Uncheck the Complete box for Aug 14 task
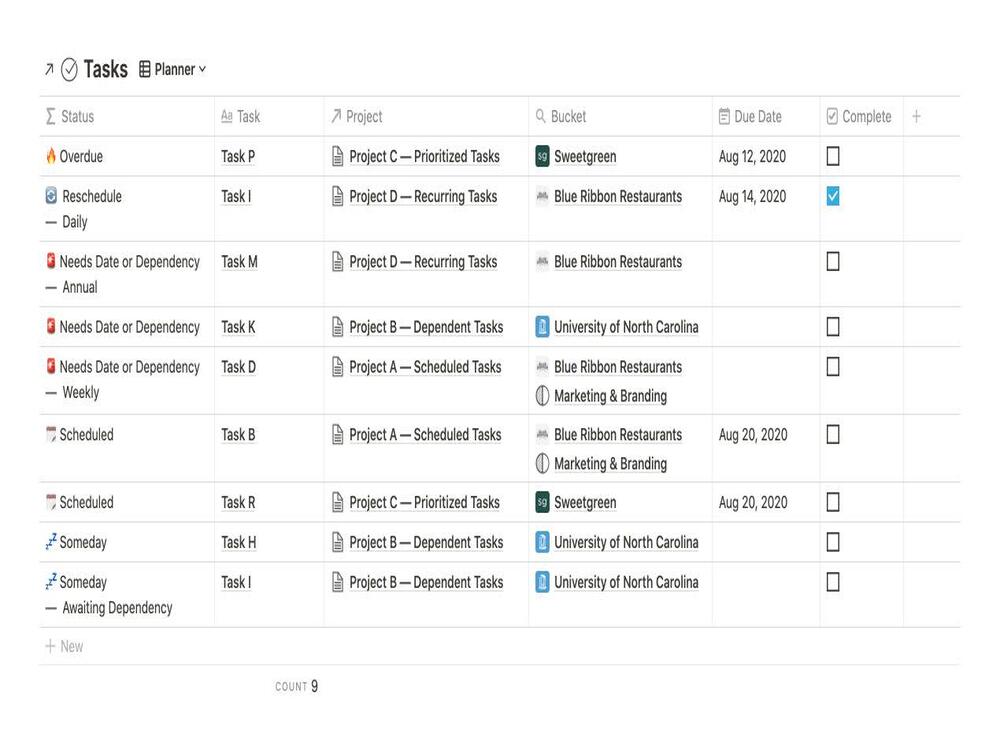The height and width of the screenshot is (750, 1000). pos(833,196)
